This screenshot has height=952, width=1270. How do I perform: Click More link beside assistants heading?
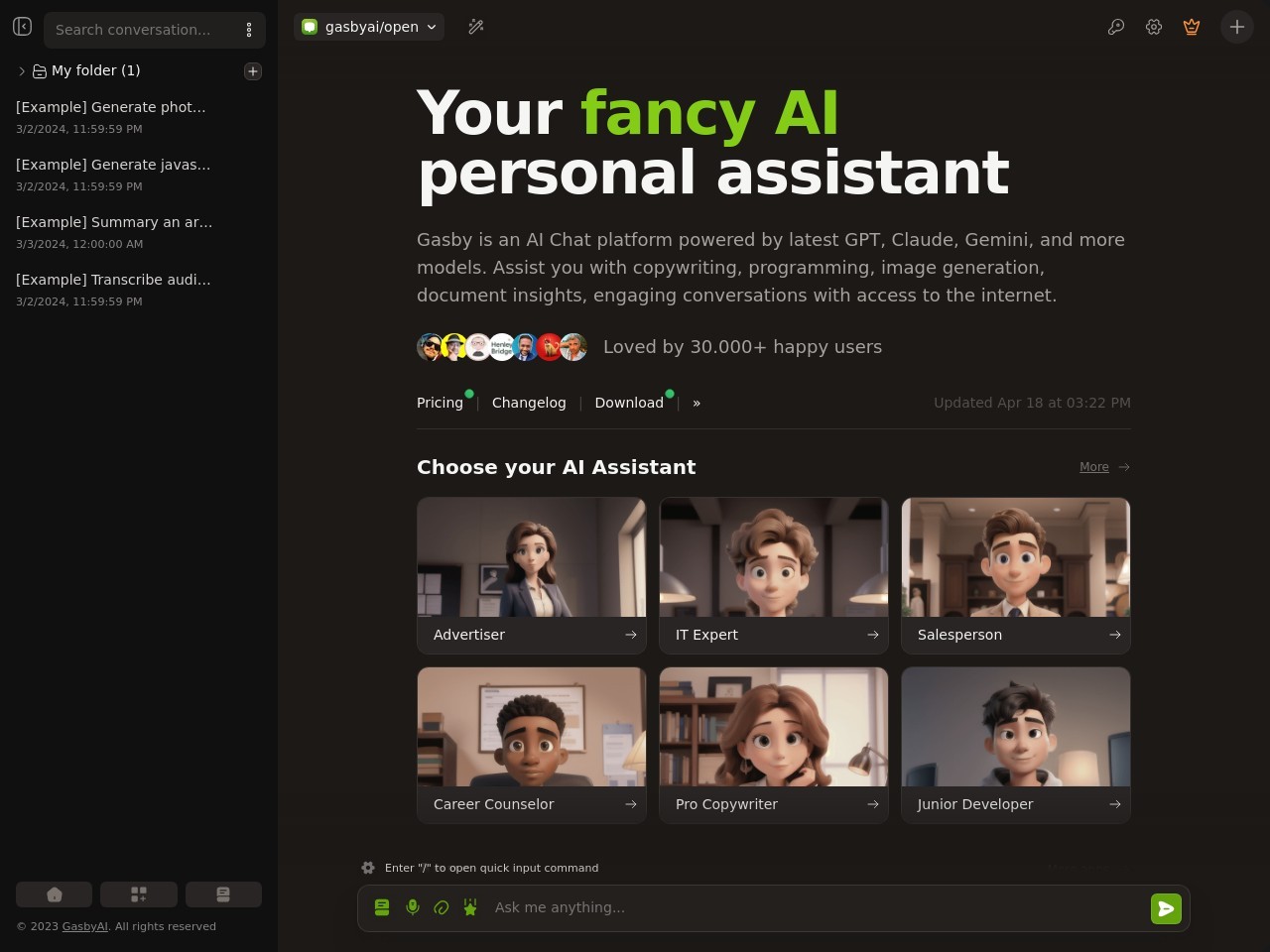pyautogui.click(x=1094, y=467)
